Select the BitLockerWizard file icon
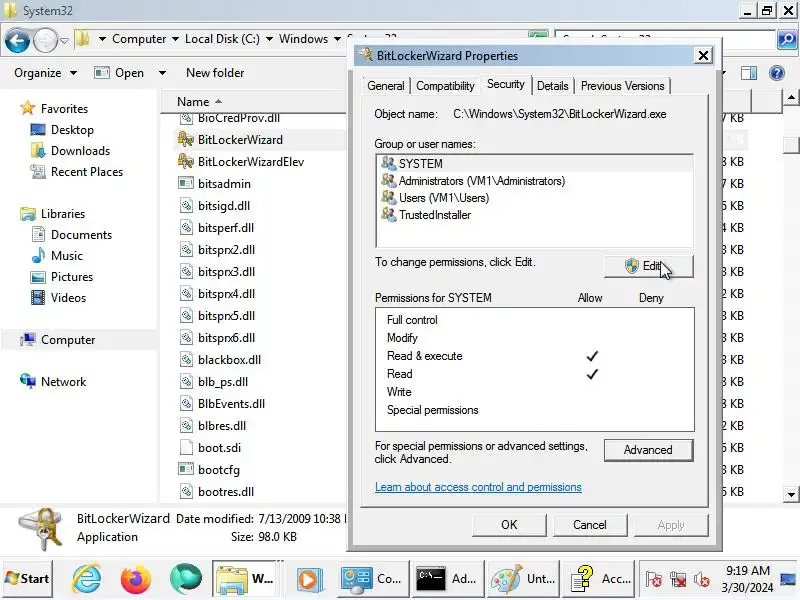Screen dimensions: 800x600 (185, 139)
